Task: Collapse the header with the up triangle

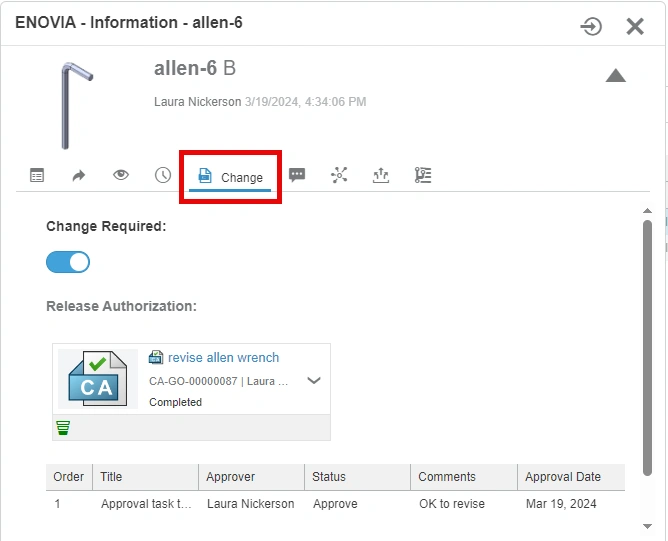Action: coord(615,76)
